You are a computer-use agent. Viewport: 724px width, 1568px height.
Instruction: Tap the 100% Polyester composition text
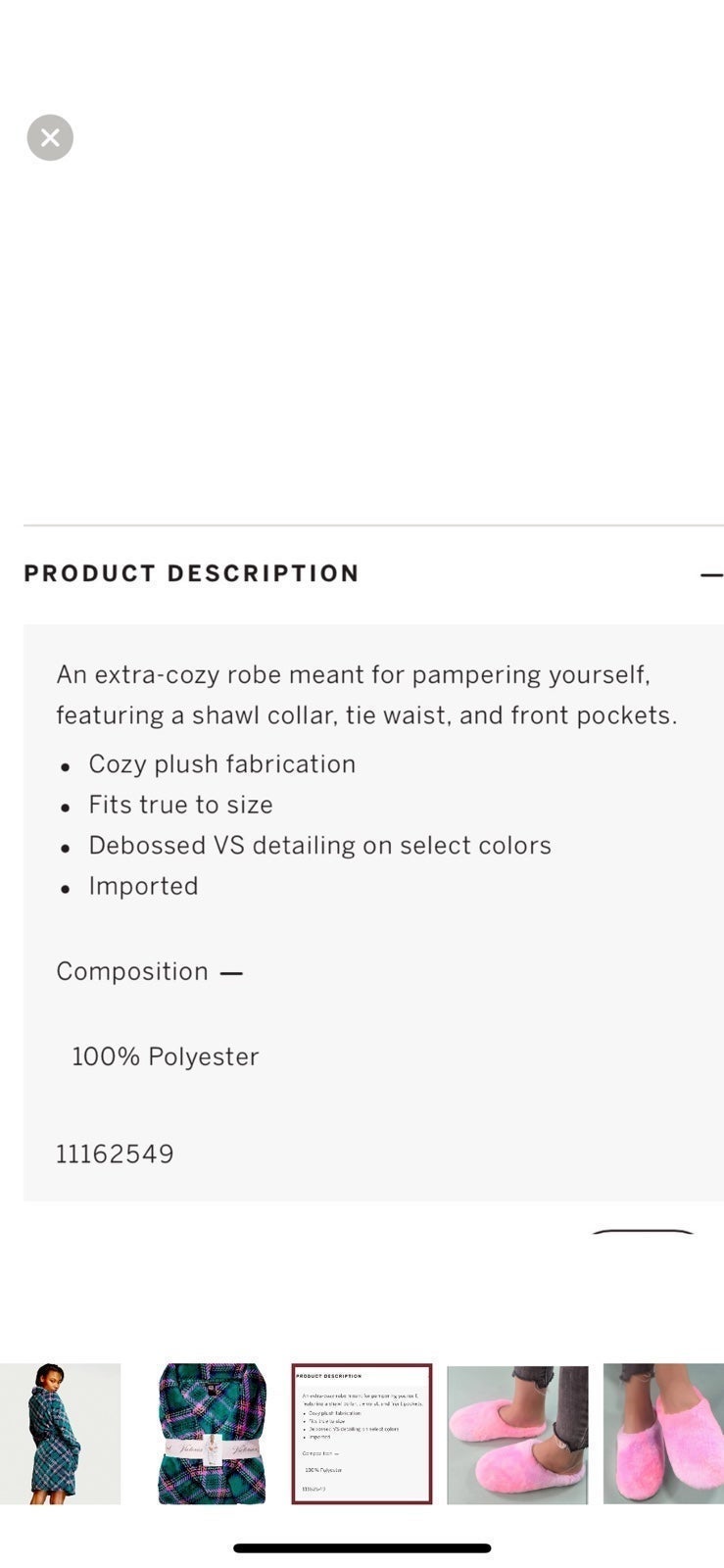[x=166, y=1056]
